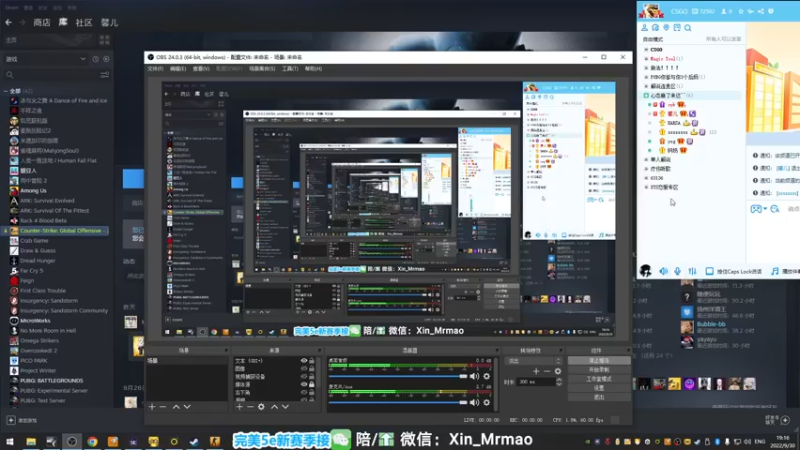This screenshot has height=450, width=800.
Task: Click the search icon in YY channel toolbar
Action: pos(688,28)
